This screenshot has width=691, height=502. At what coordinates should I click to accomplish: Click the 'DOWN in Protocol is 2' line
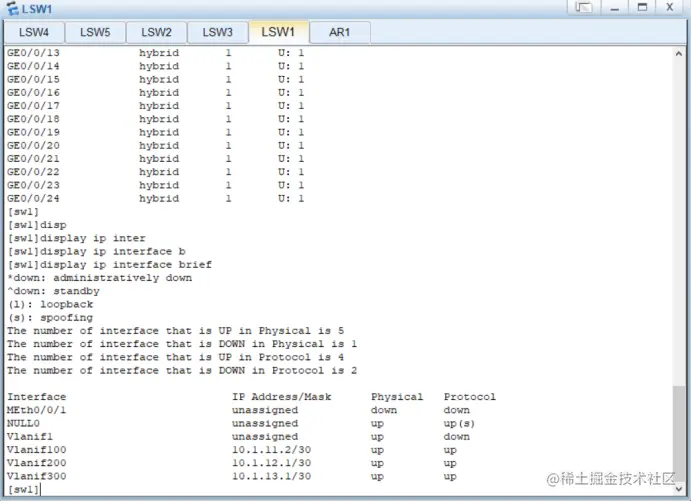[x=182, y=370]
